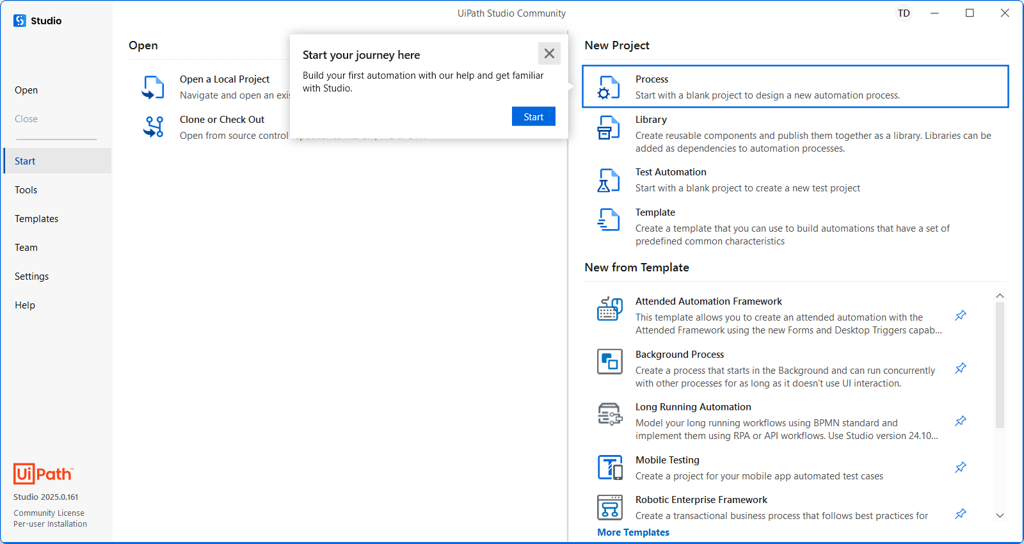Pin the Long Running Automation template
The width and height of the screenshot is (1024, 544).
pyautogui.click(x=960, y=421)
